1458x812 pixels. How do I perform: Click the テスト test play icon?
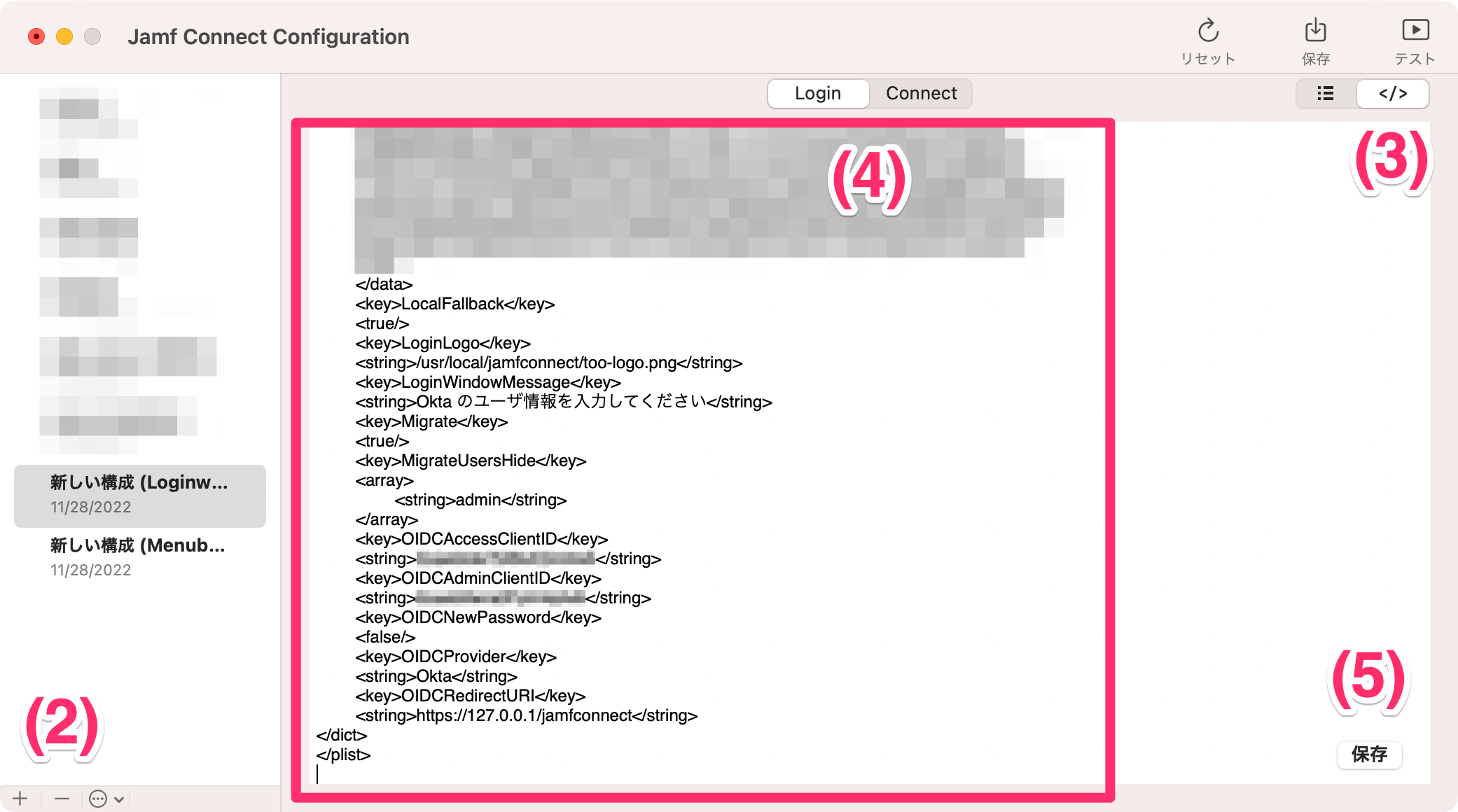point(1415,31)
